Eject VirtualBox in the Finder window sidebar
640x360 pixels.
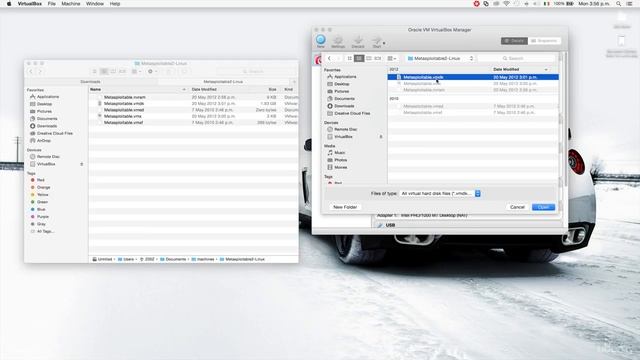[x=82, y=164]
